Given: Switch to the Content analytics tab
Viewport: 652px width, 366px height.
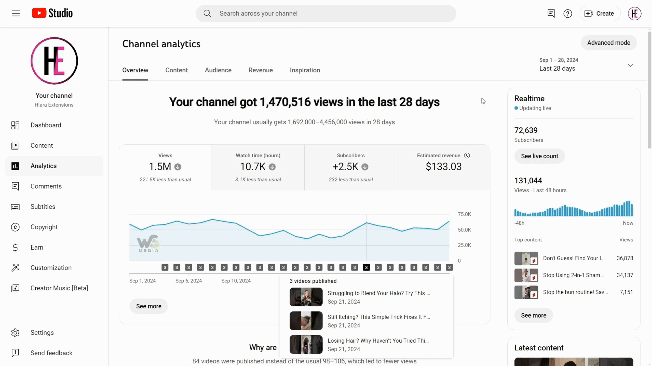Looking at the screenshot, I should [x=176, y=70].
